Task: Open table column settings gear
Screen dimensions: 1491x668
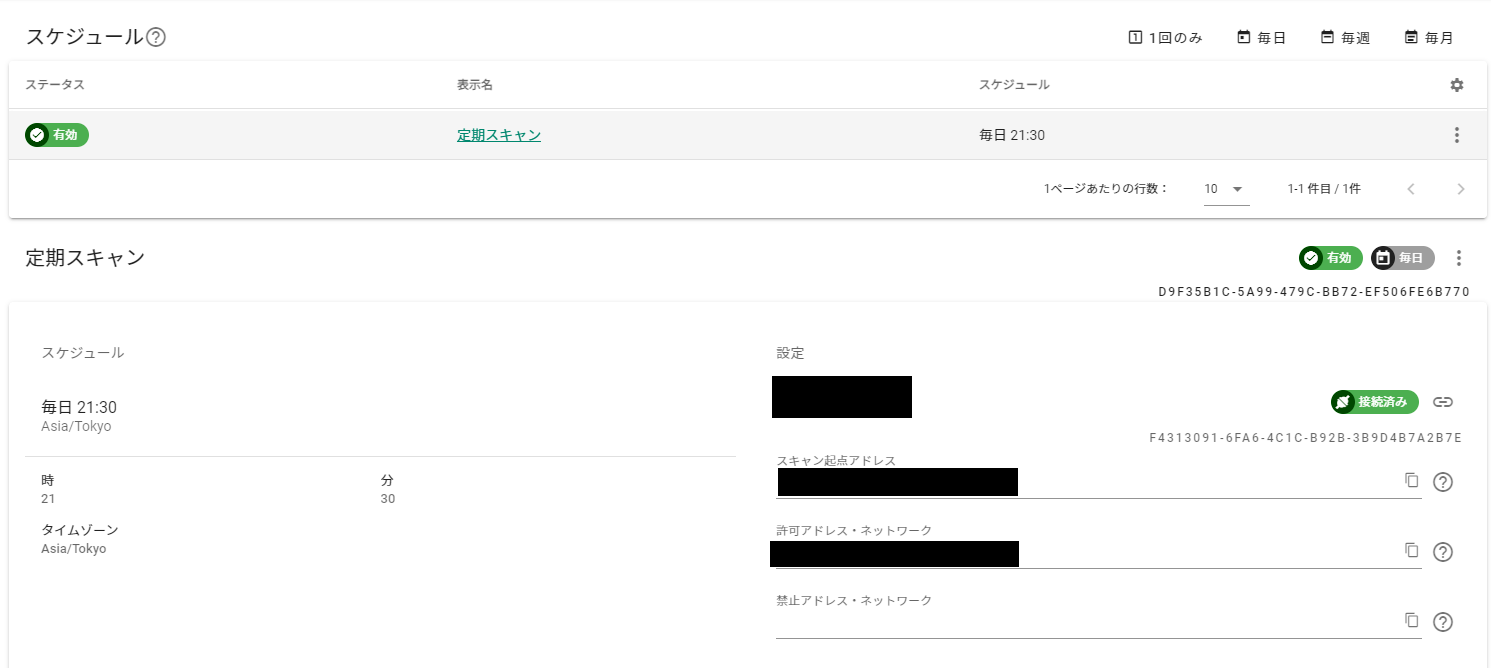Action: [1457, 85]
